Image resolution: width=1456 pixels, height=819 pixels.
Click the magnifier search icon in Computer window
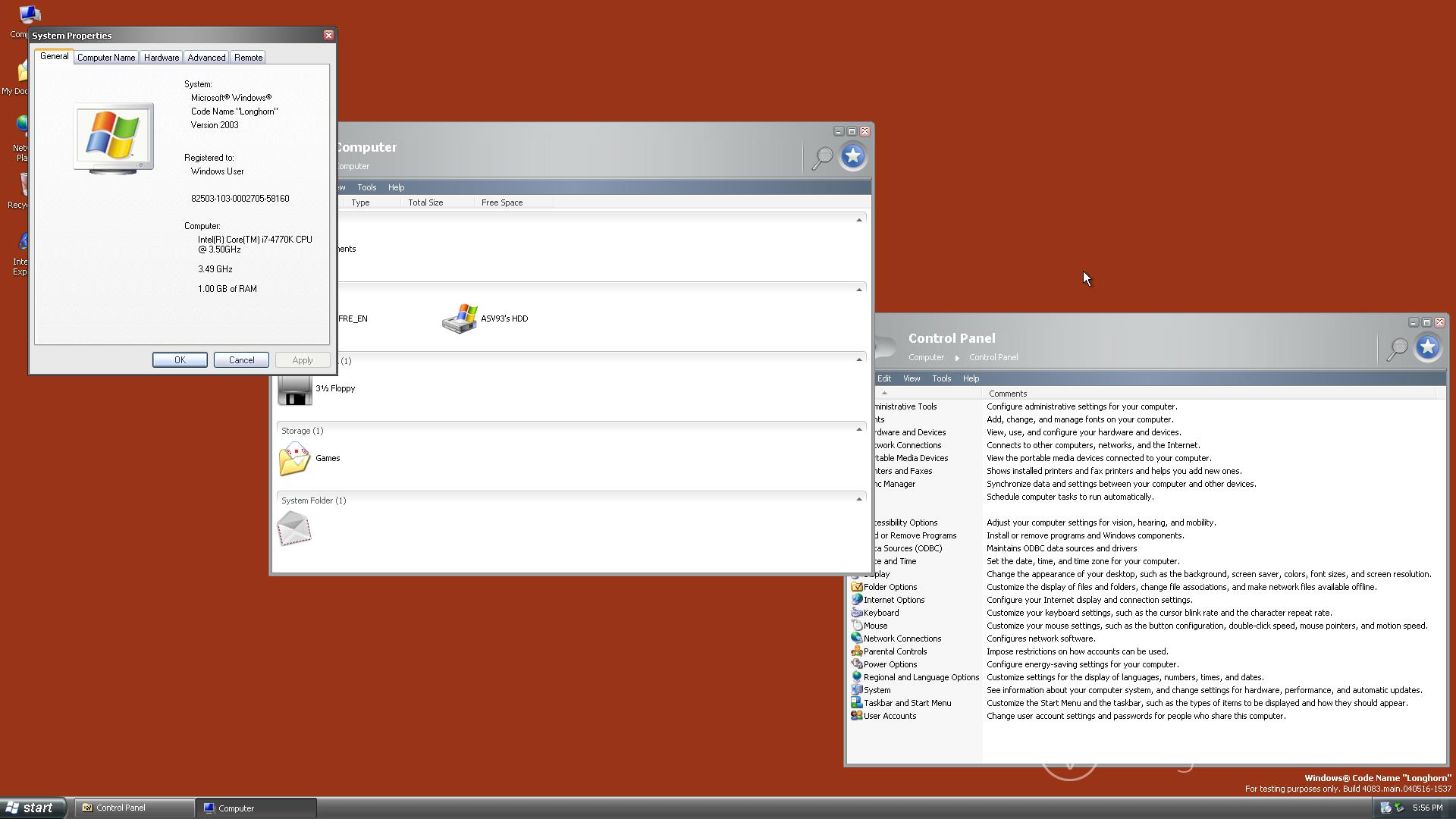pos(822,158)
